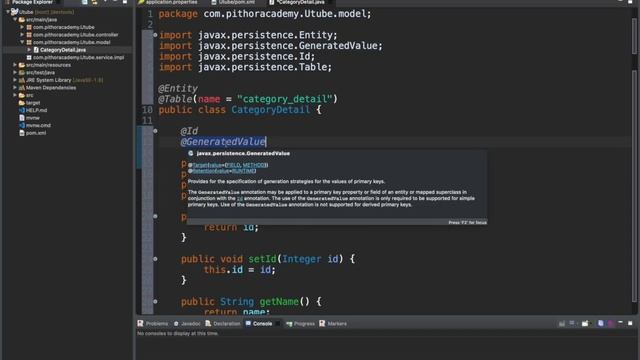Screen dimensions: 640x360
Task: Click the @Id annotation line in code
Action: (189, 131)
